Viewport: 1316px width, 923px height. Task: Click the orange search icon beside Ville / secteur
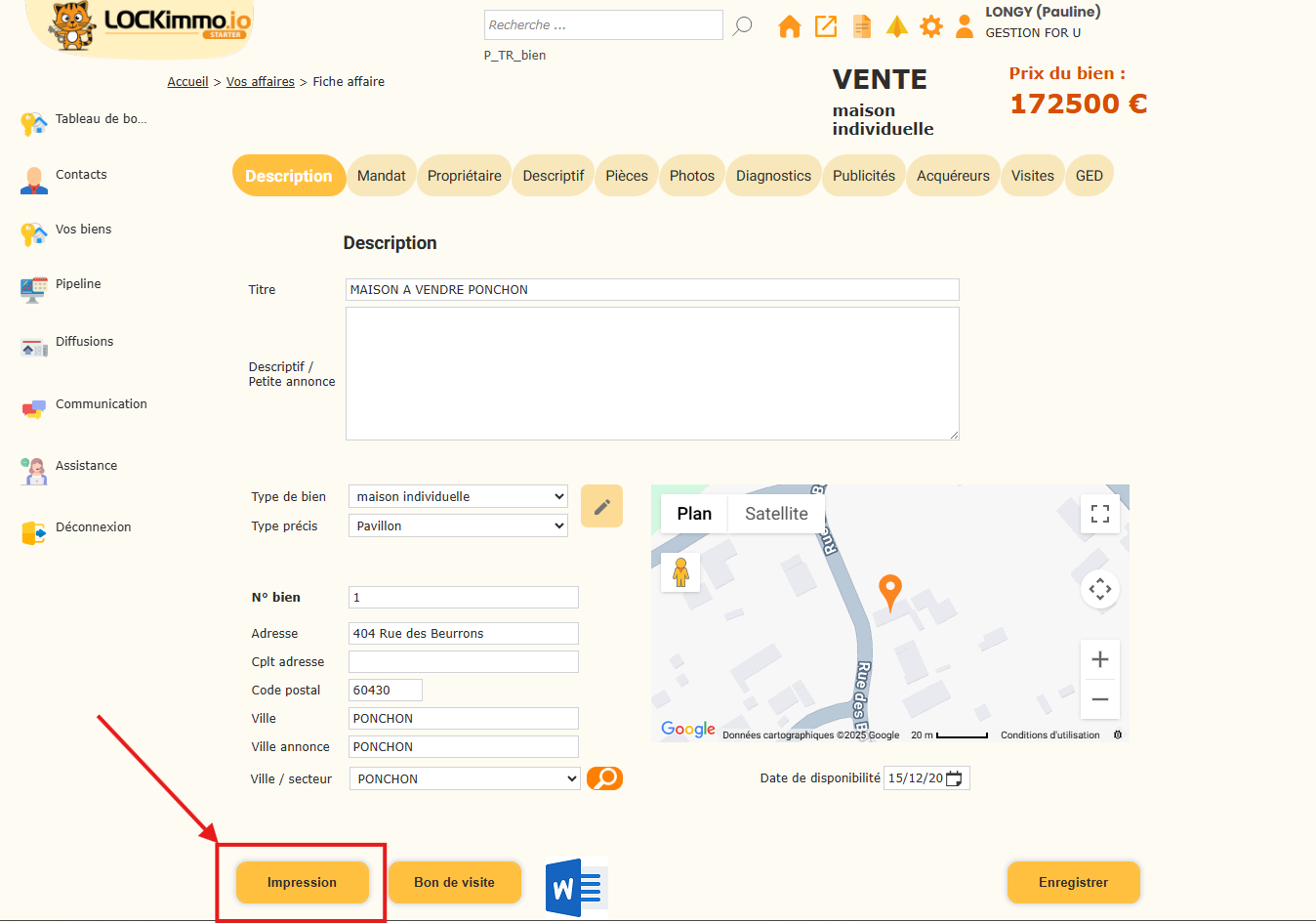click(x=604, y=778)
